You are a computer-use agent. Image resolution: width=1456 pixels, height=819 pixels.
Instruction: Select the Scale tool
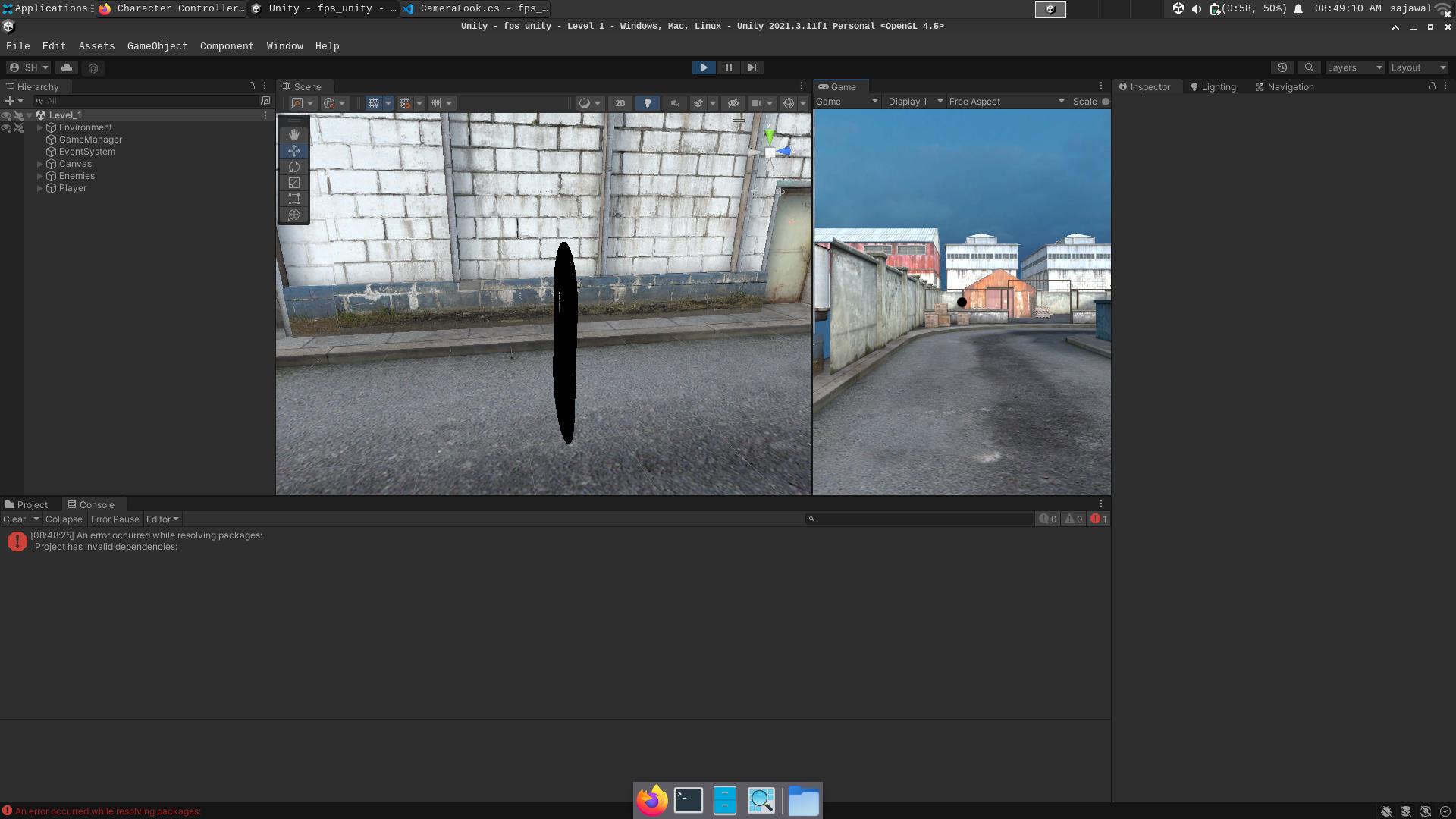(x=294, y=183)
